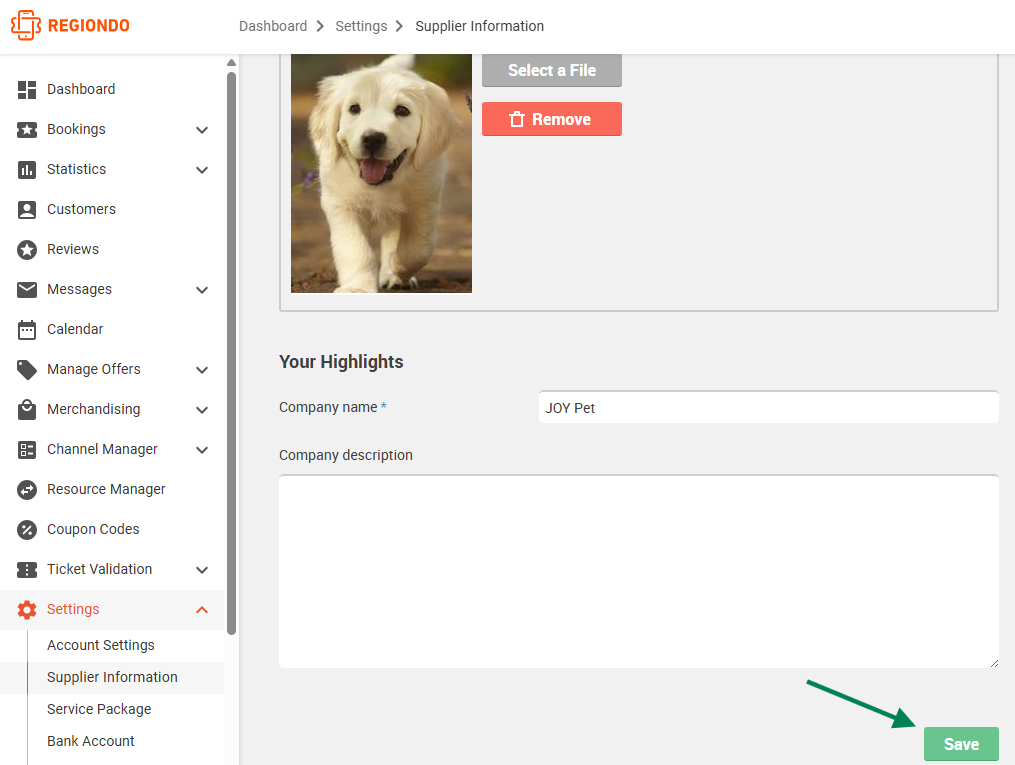This screenshot has width=1015, height=765.
Task: Click the Customers person icon
Action: coord(27,210)
